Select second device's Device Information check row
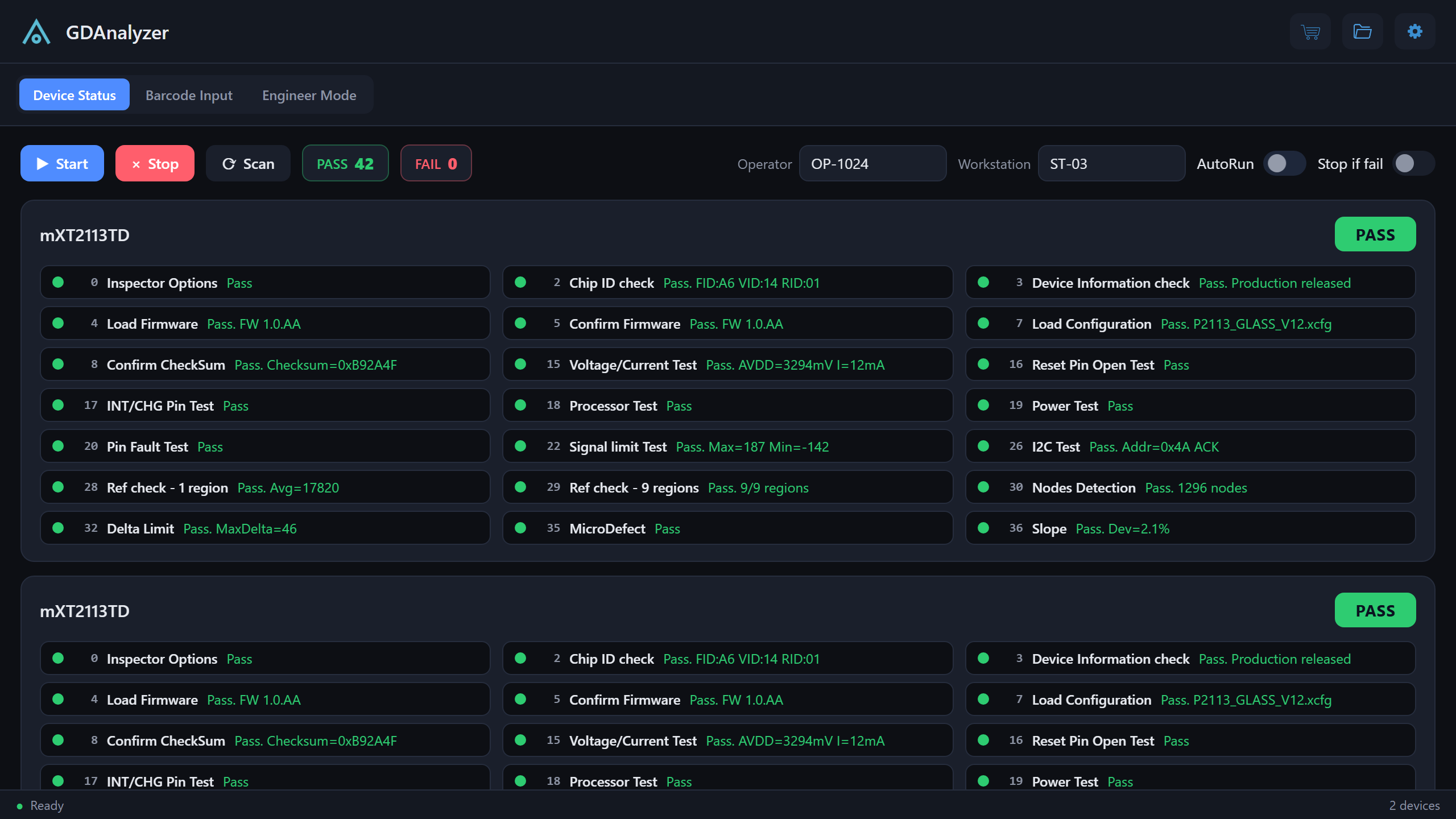This screenshot has height=819, width=1456. point(1190,659)
